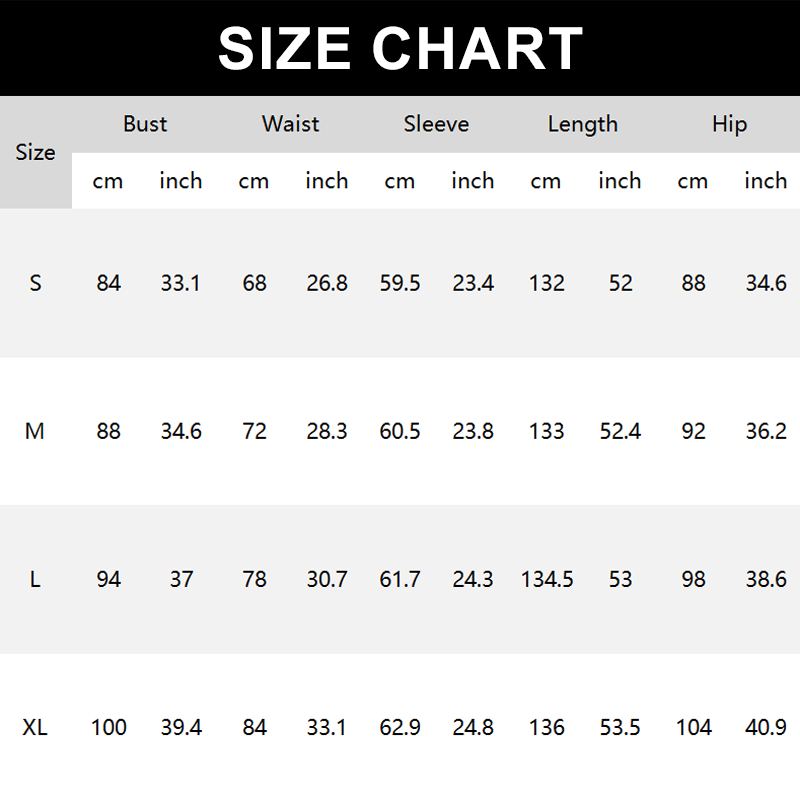This screenshot has height=800, width=800.
Task: Click the SIZE CHART title banner
Action: 400,48
